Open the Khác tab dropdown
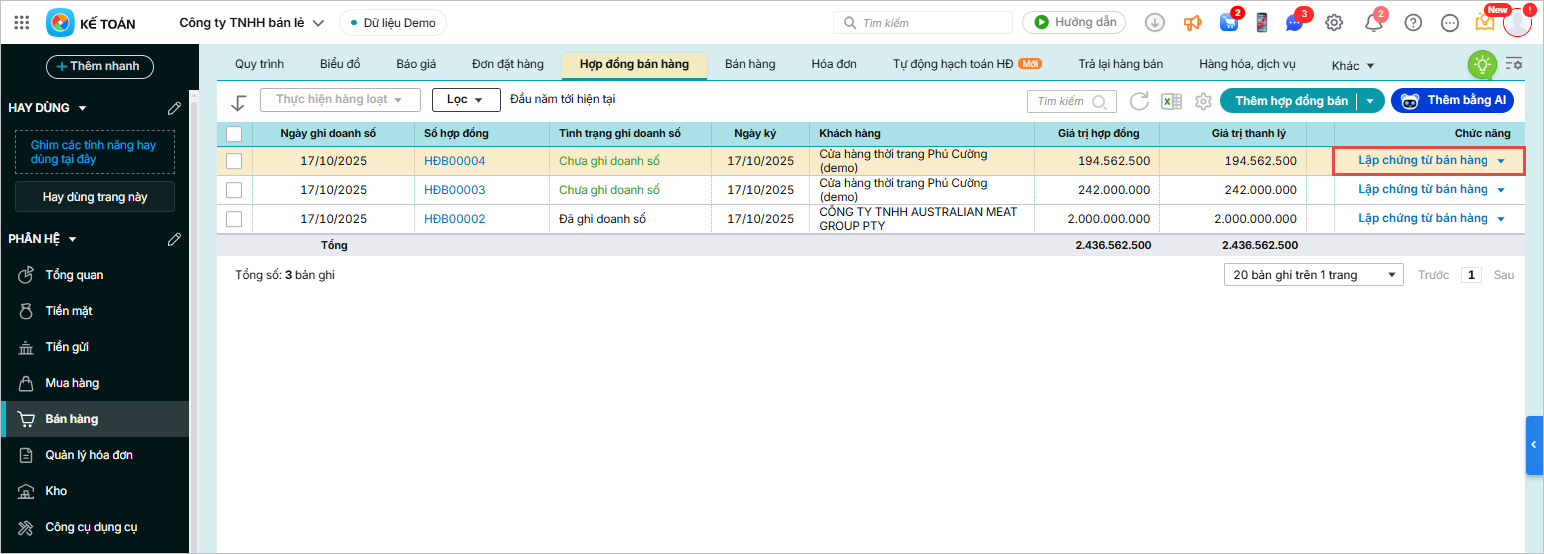 [1353, 65]
